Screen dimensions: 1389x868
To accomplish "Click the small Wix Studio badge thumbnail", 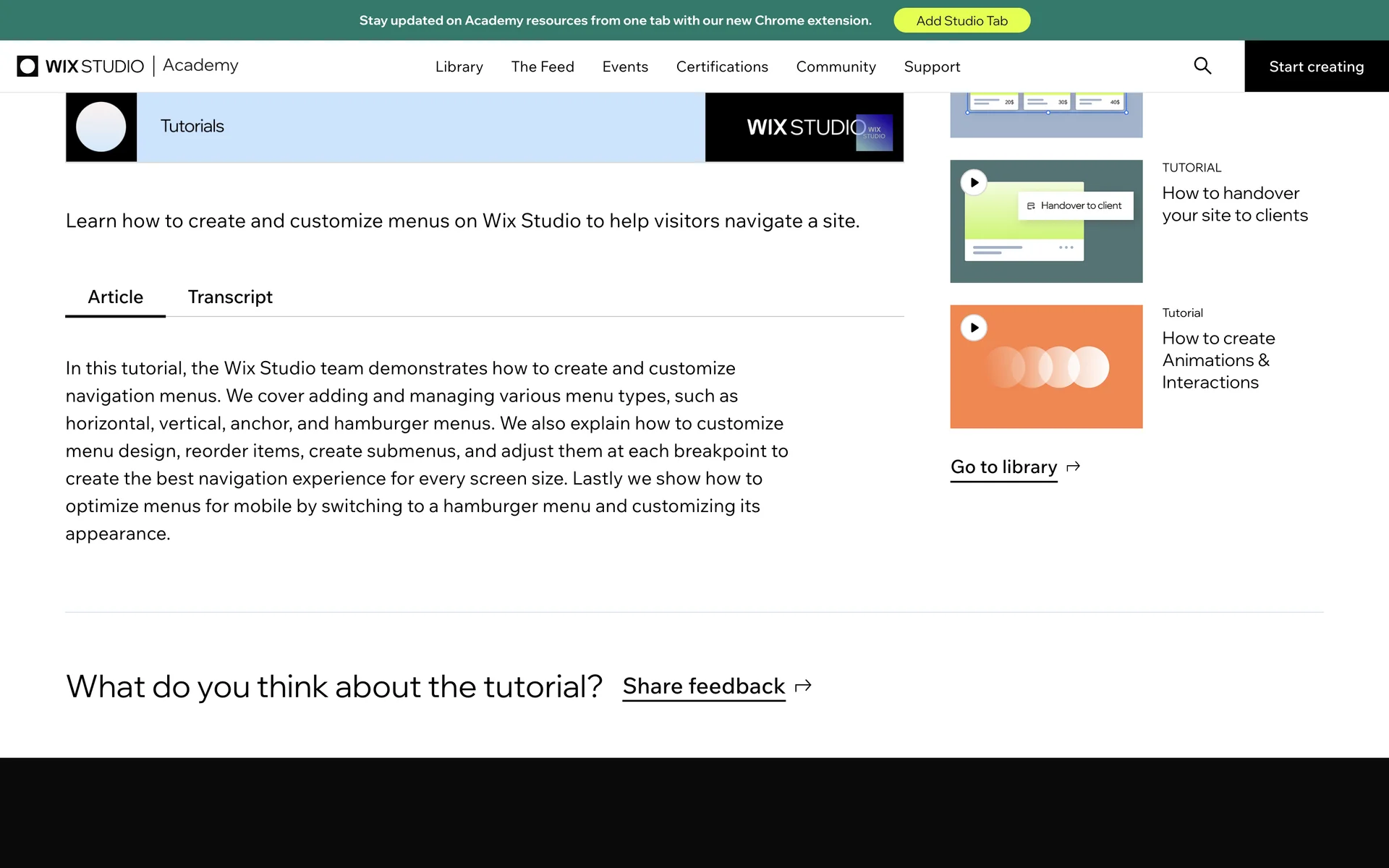I will click(874, 132).
